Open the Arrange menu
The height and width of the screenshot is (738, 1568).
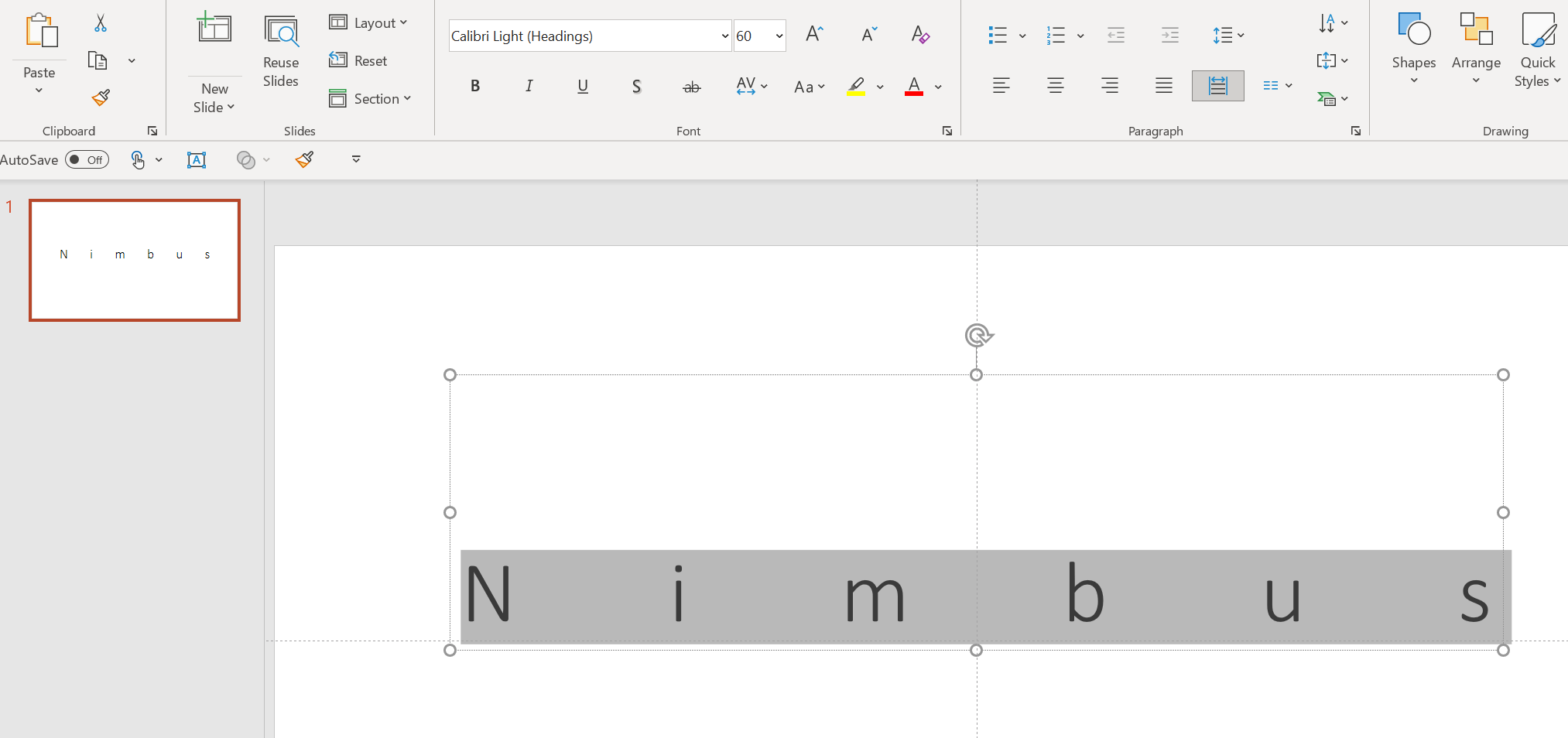coord(1476,50)
